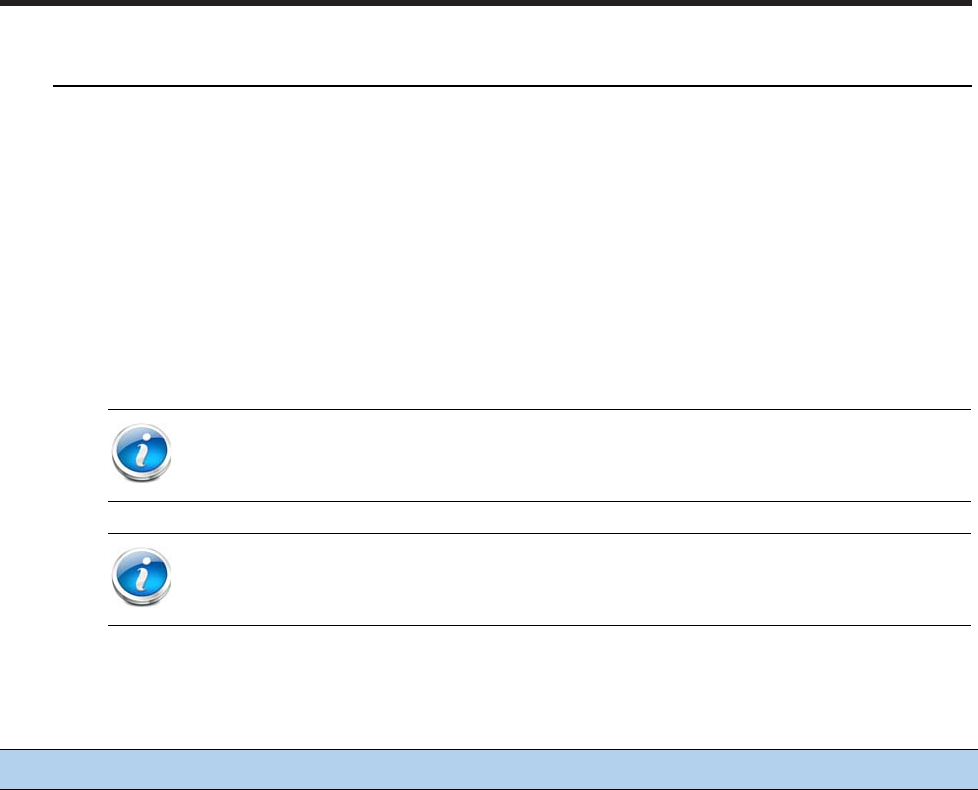The height and width of the screenshot is (790, 978).
Task: Click the thick horizontal rule under header
Action: pos(512,85)
